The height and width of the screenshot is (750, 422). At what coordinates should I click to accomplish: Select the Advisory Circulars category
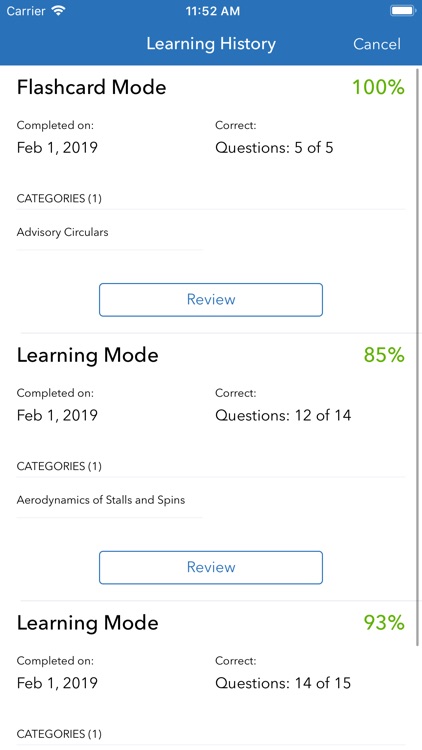pyautogui.click(x=63, y=232)
